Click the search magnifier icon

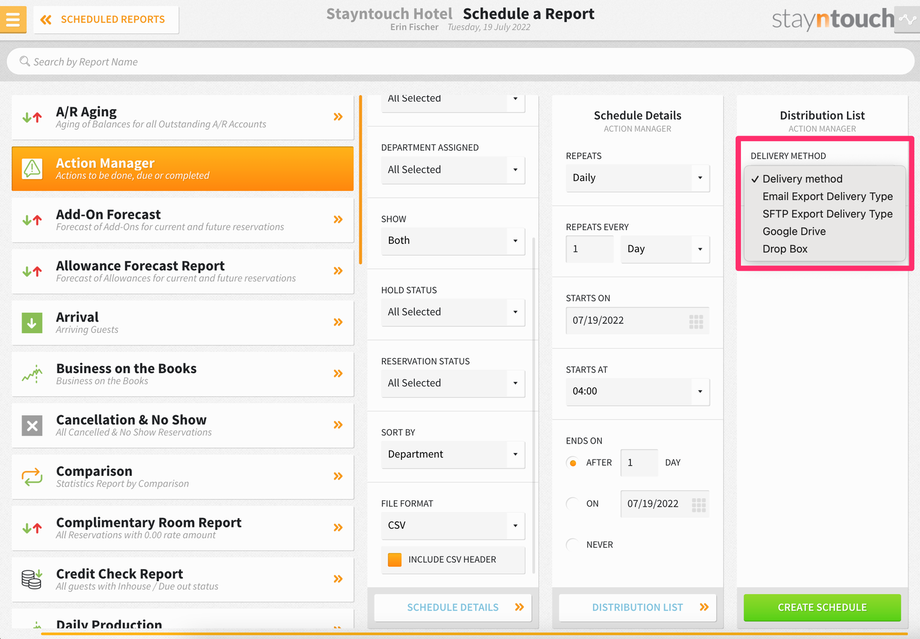pyautogui.click(x=25, y=61)
